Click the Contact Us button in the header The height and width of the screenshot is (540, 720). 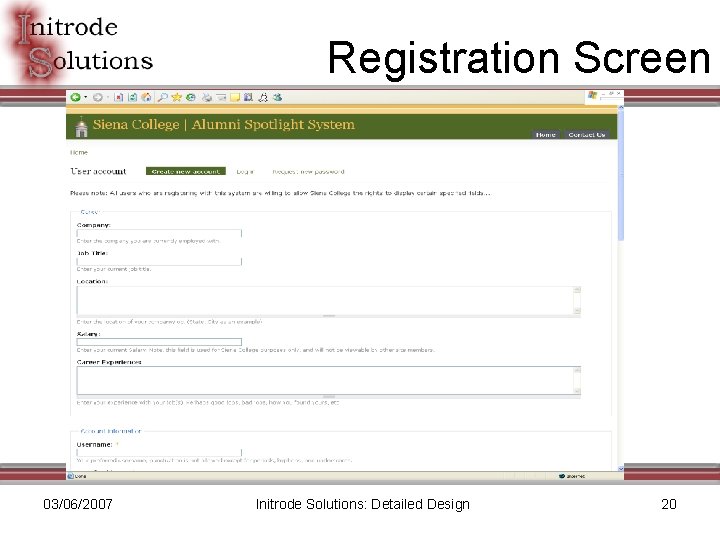click(x=587, y=135)
